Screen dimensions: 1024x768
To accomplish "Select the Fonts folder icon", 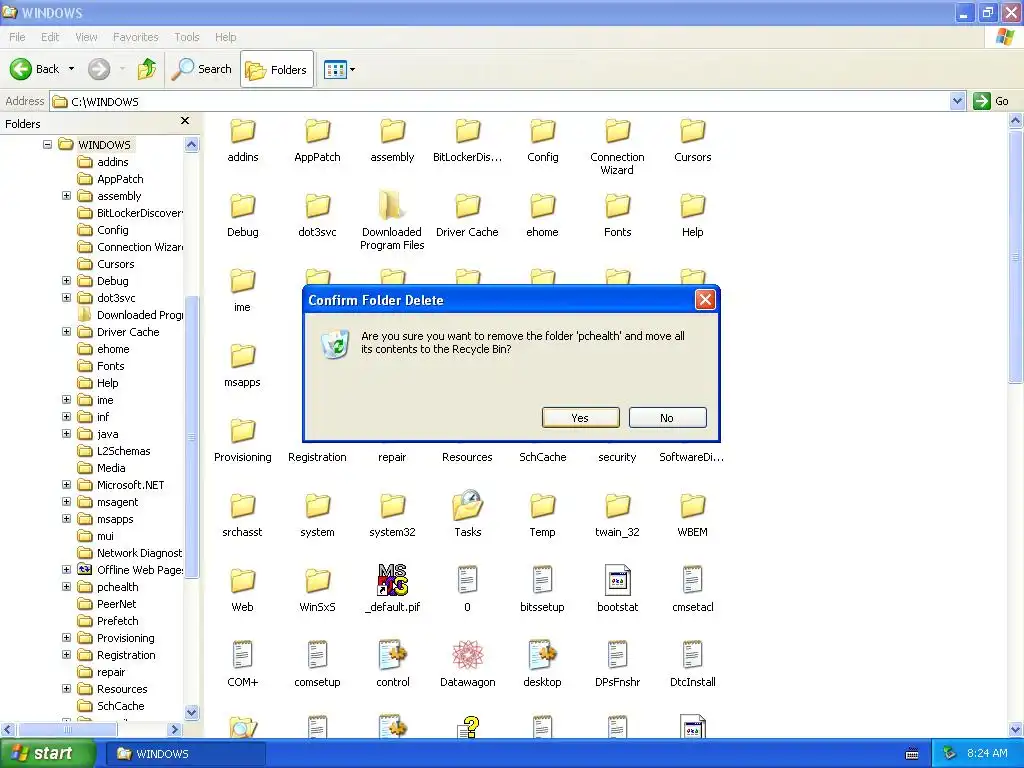I will pyautogui.click(x=617, y=206).
